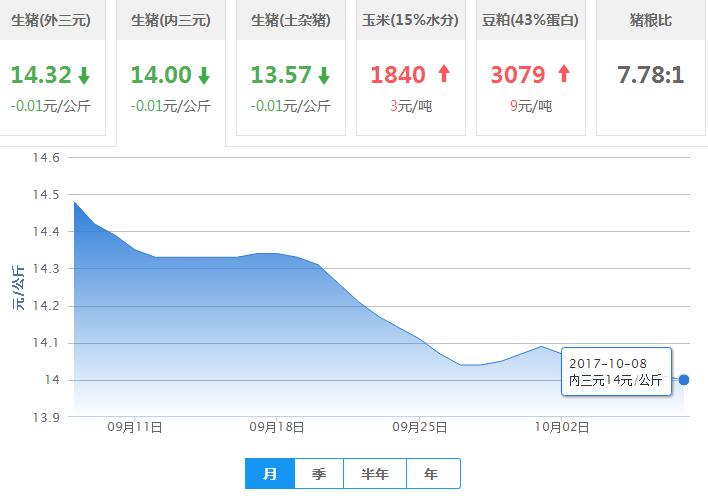Click the green down arrow beside 14.32

[x=84, y=75]
